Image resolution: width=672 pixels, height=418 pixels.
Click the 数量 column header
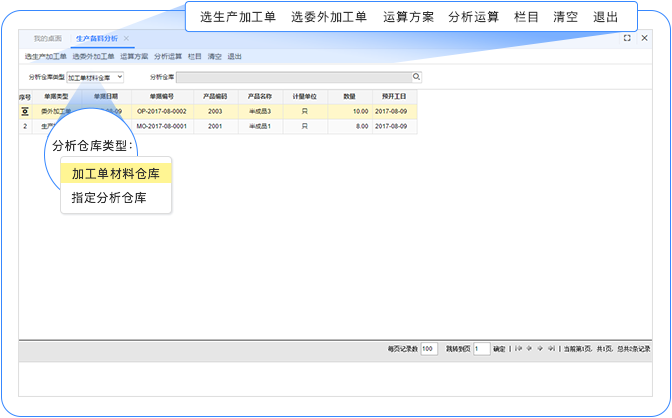pyautogui.click(x=350, y=97)
